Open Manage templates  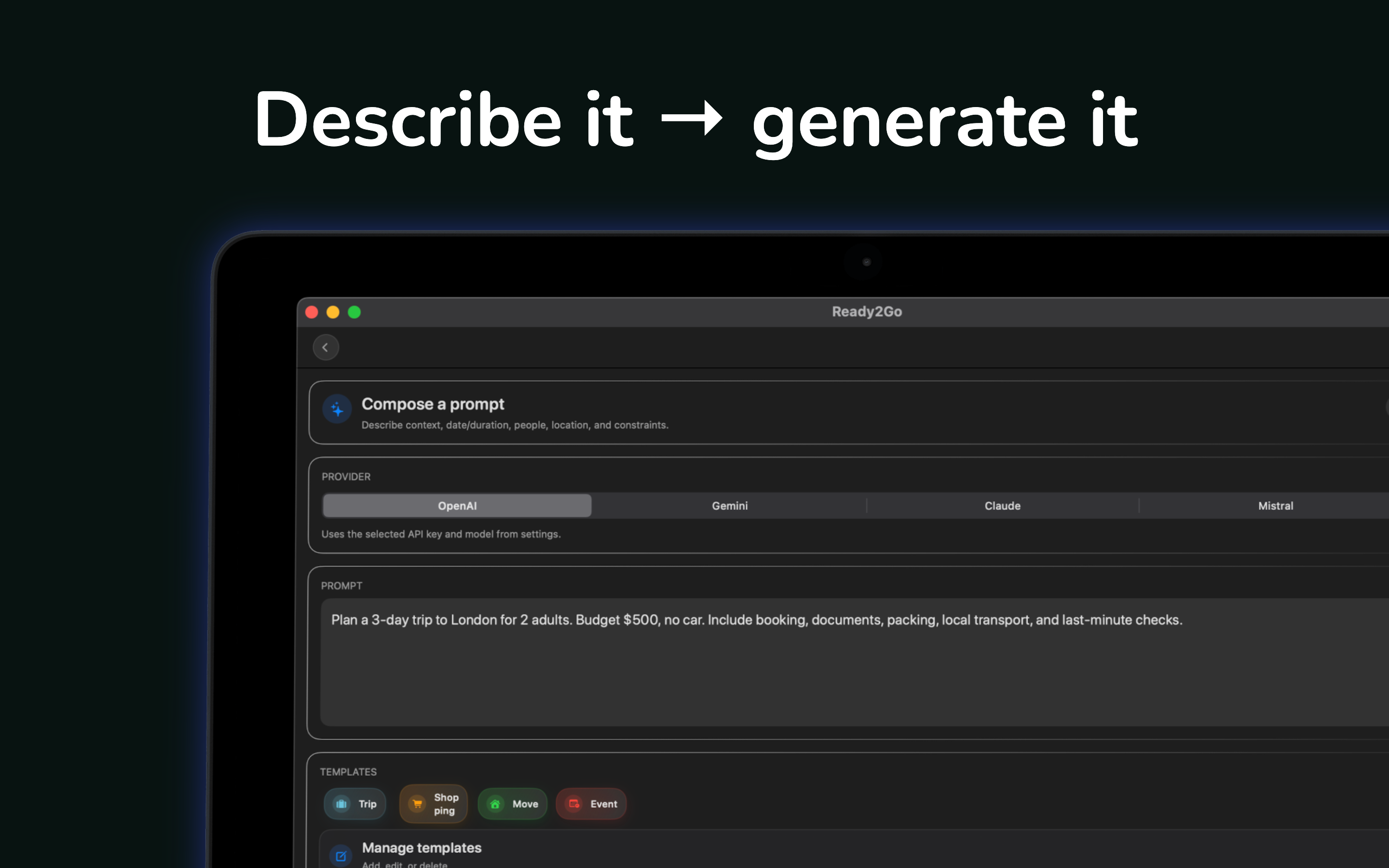tap(854, 850)
